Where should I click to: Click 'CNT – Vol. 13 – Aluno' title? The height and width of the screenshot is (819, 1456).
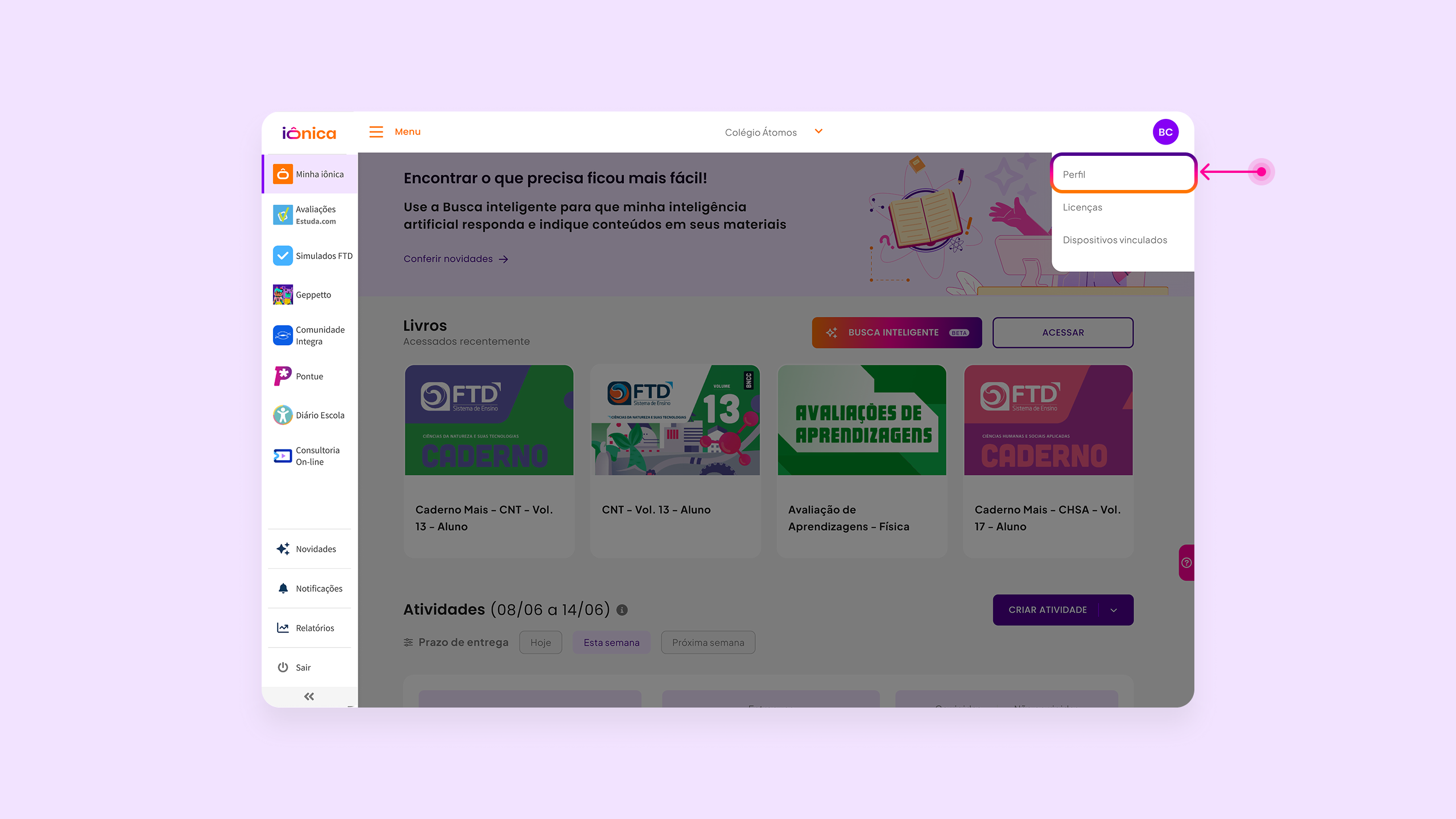[656, 510]
